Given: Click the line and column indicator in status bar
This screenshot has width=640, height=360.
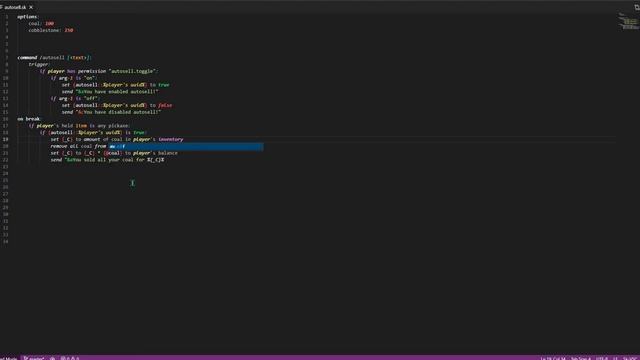Looking at the screenshot, I should coord(553,358).
